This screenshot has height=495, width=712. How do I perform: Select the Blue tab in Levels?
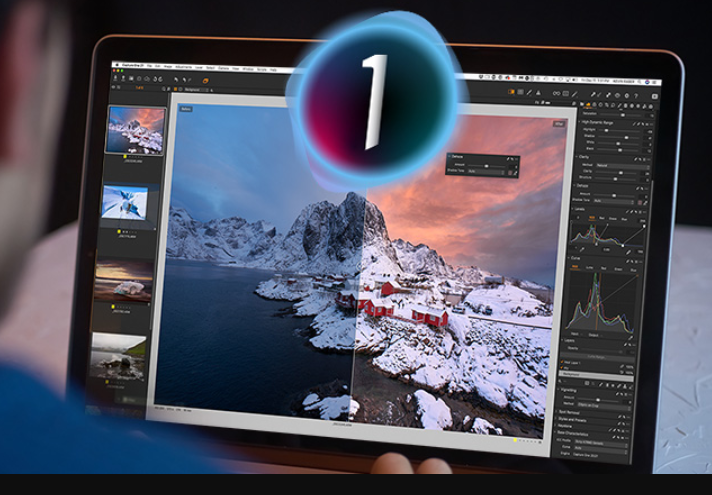624,219
